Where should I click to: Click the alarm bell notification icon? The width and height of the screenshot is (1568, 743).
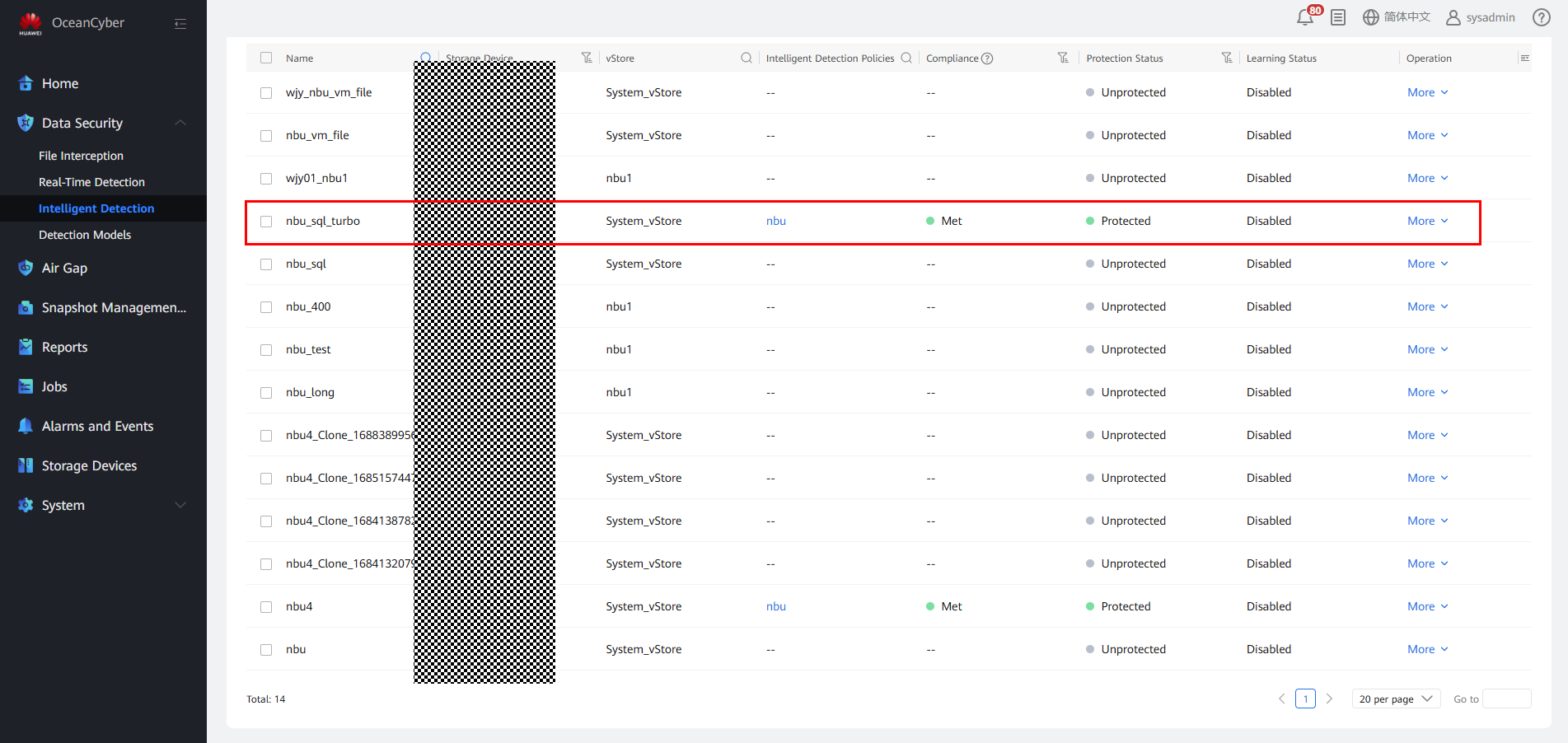point(1305,17)
